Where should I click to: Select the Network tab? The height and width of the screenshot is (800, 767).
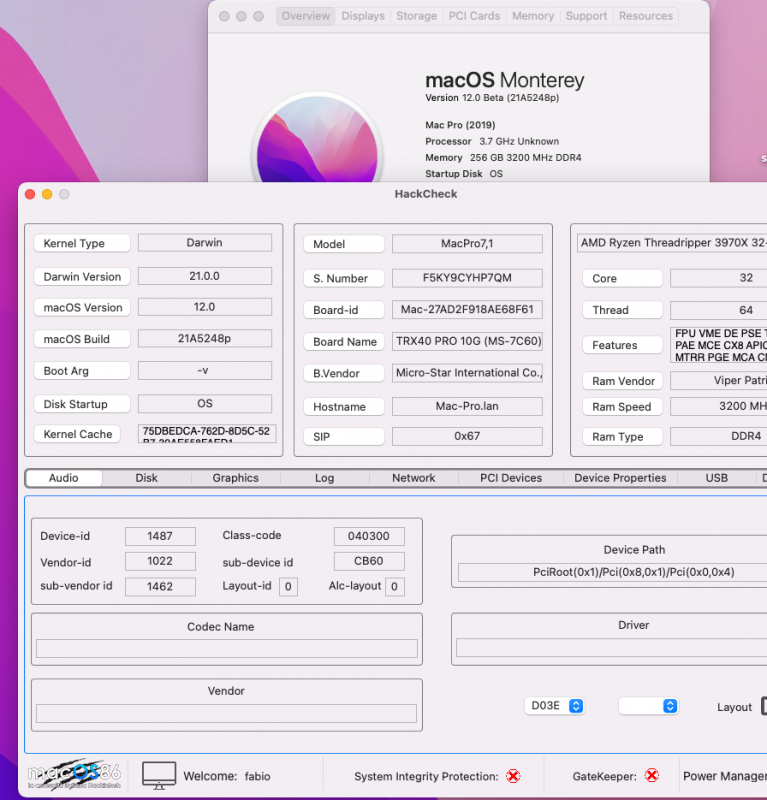pos(413,478)
